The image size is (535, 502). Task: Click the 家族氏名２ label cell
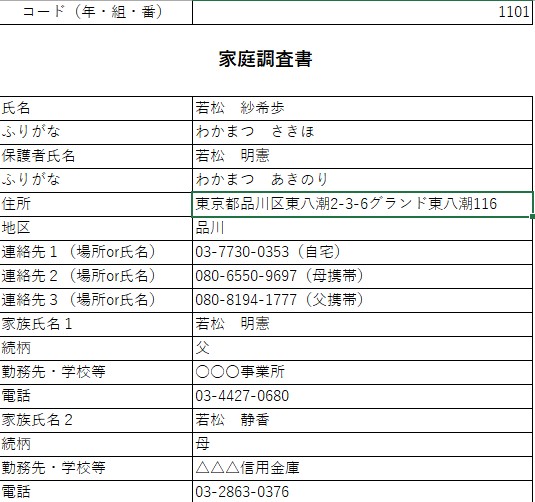point(96,420)
